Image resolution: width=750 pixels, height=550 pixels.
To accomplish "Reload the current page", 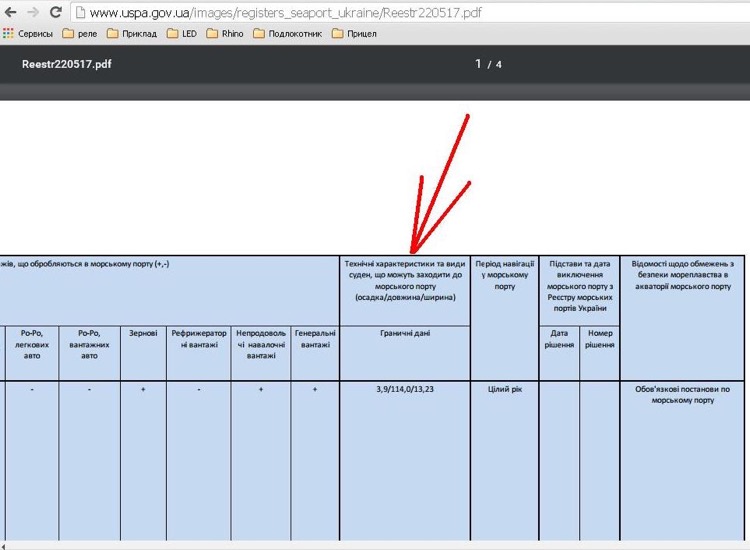I will (x=55, y=13).
